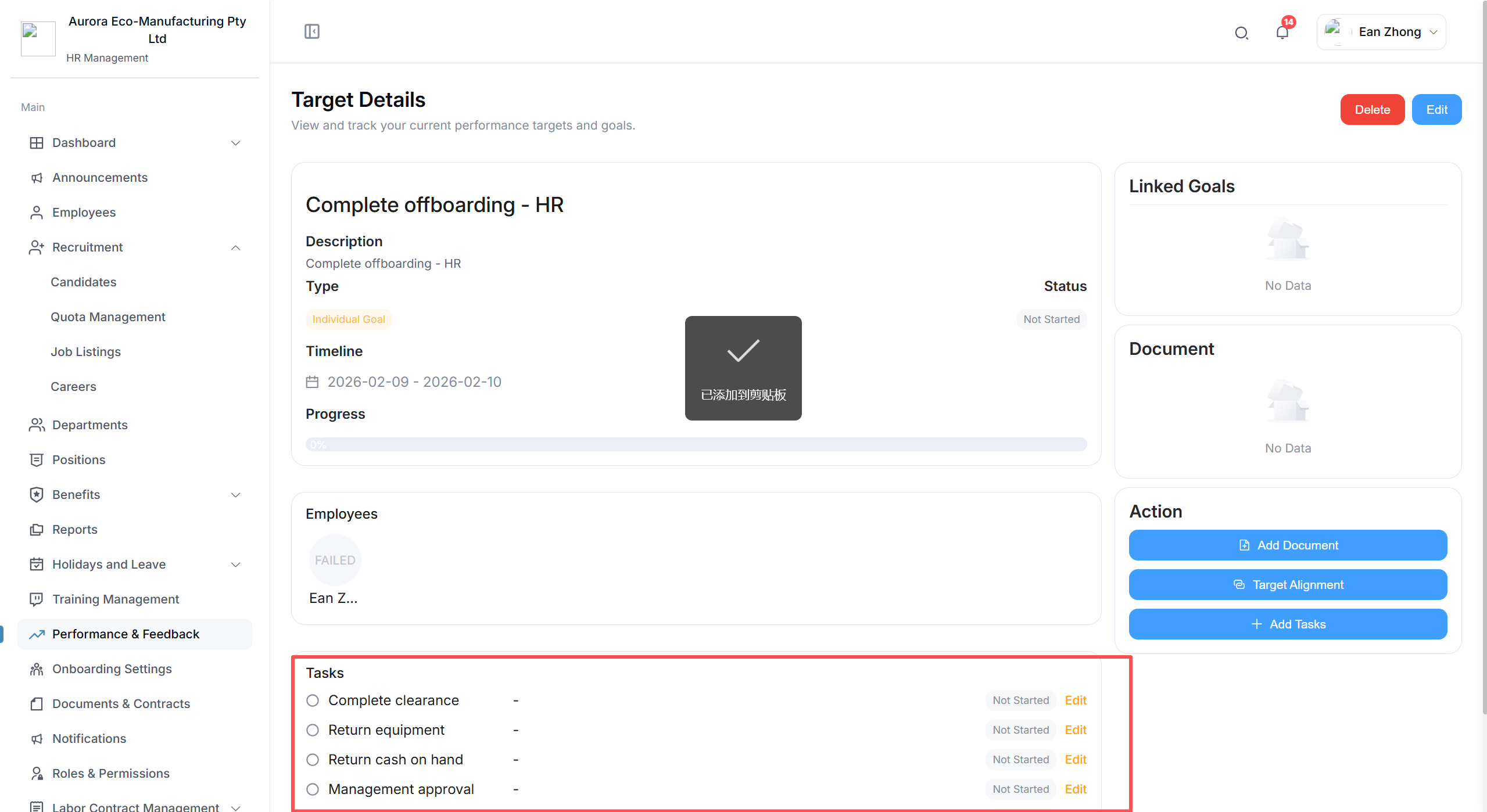Click the Delete button for this target
The image size is (1487, 812).
pyautogui.click(x=1373, y=109)
